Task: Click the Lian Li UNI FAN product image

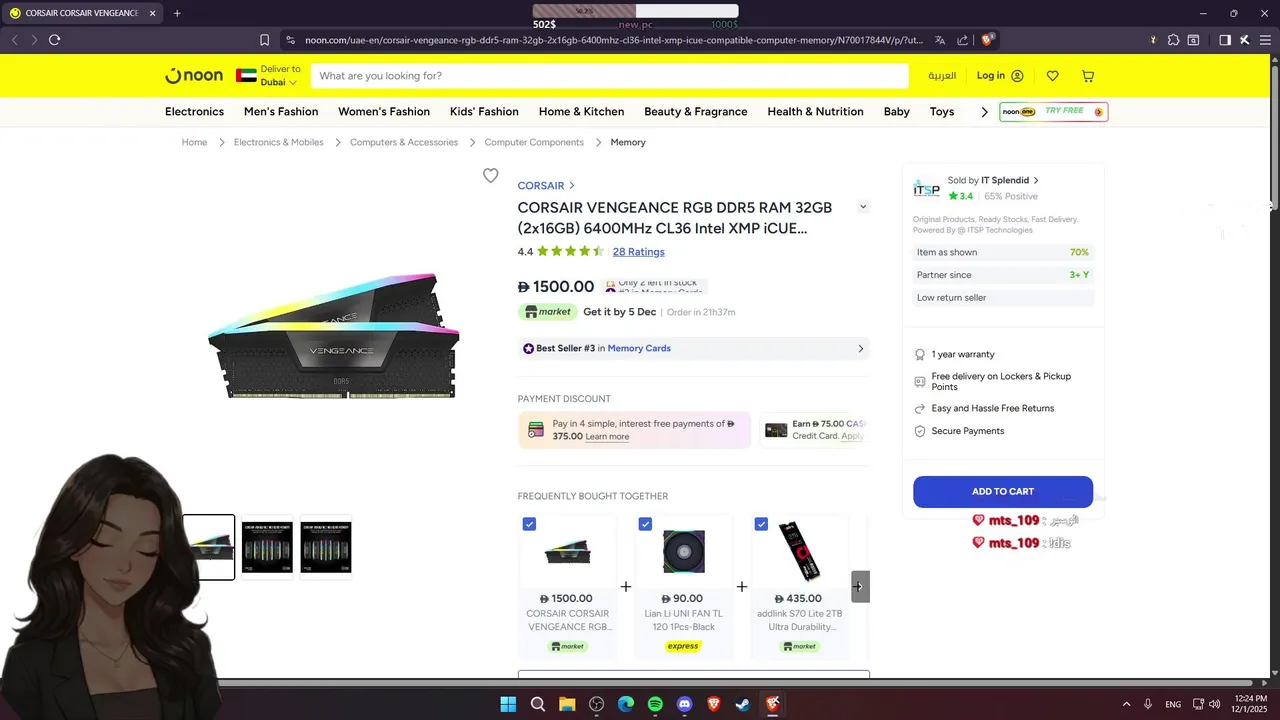Action: click(x=684, y=551)
